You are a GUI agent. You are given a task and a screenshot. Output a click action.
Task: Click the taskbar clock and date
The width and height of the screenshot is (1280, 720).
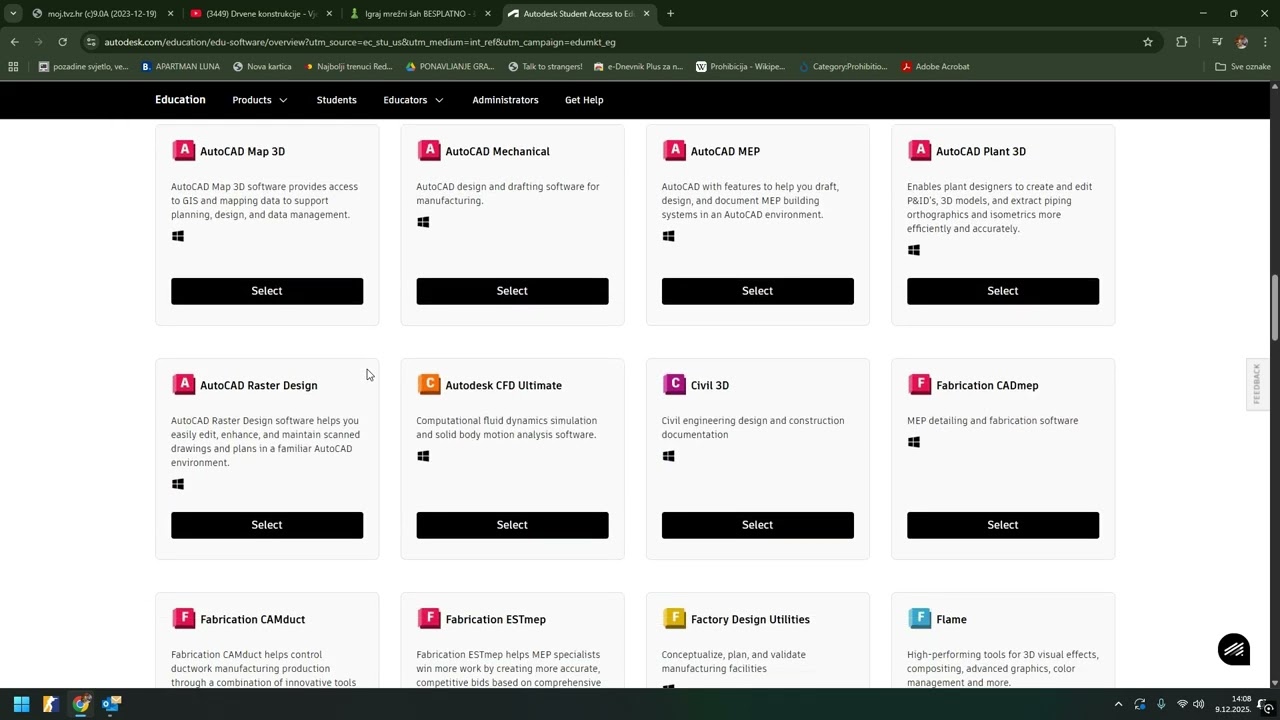click(1233, 704)
